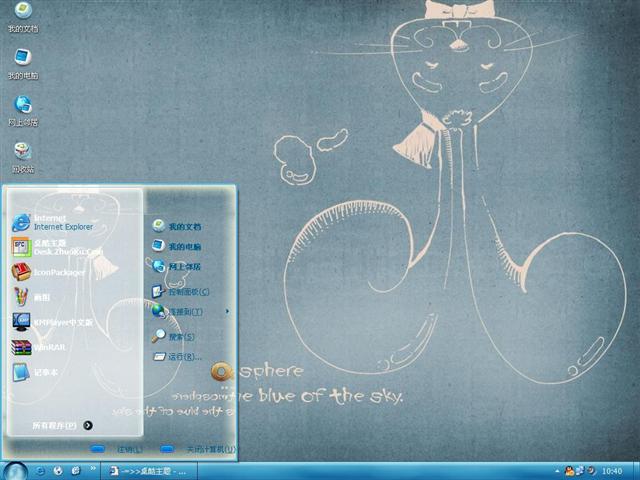640x480 pixels.
Task: Click the 关闭计算机(U) shut down button
Action: coord(198,449)
